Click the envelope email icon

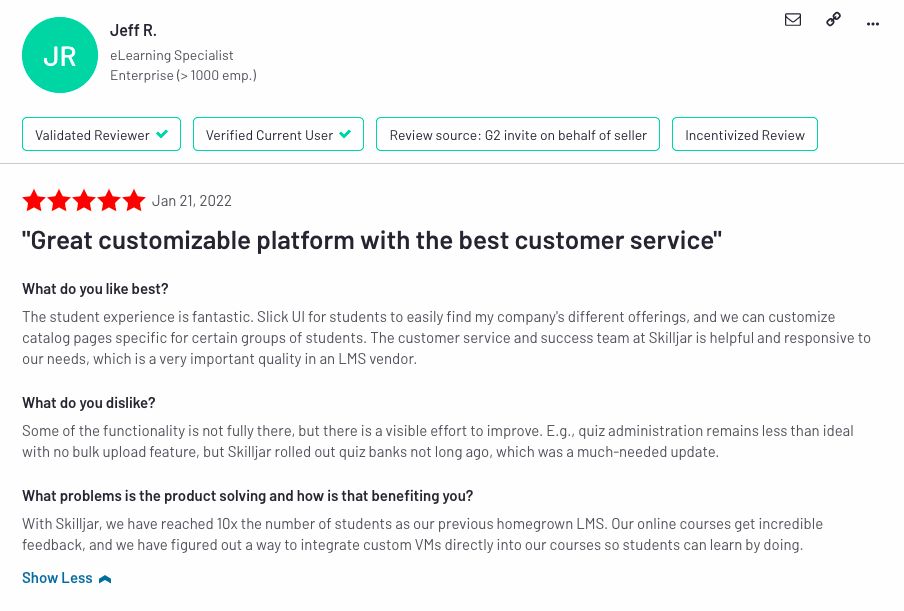(793, 20)
